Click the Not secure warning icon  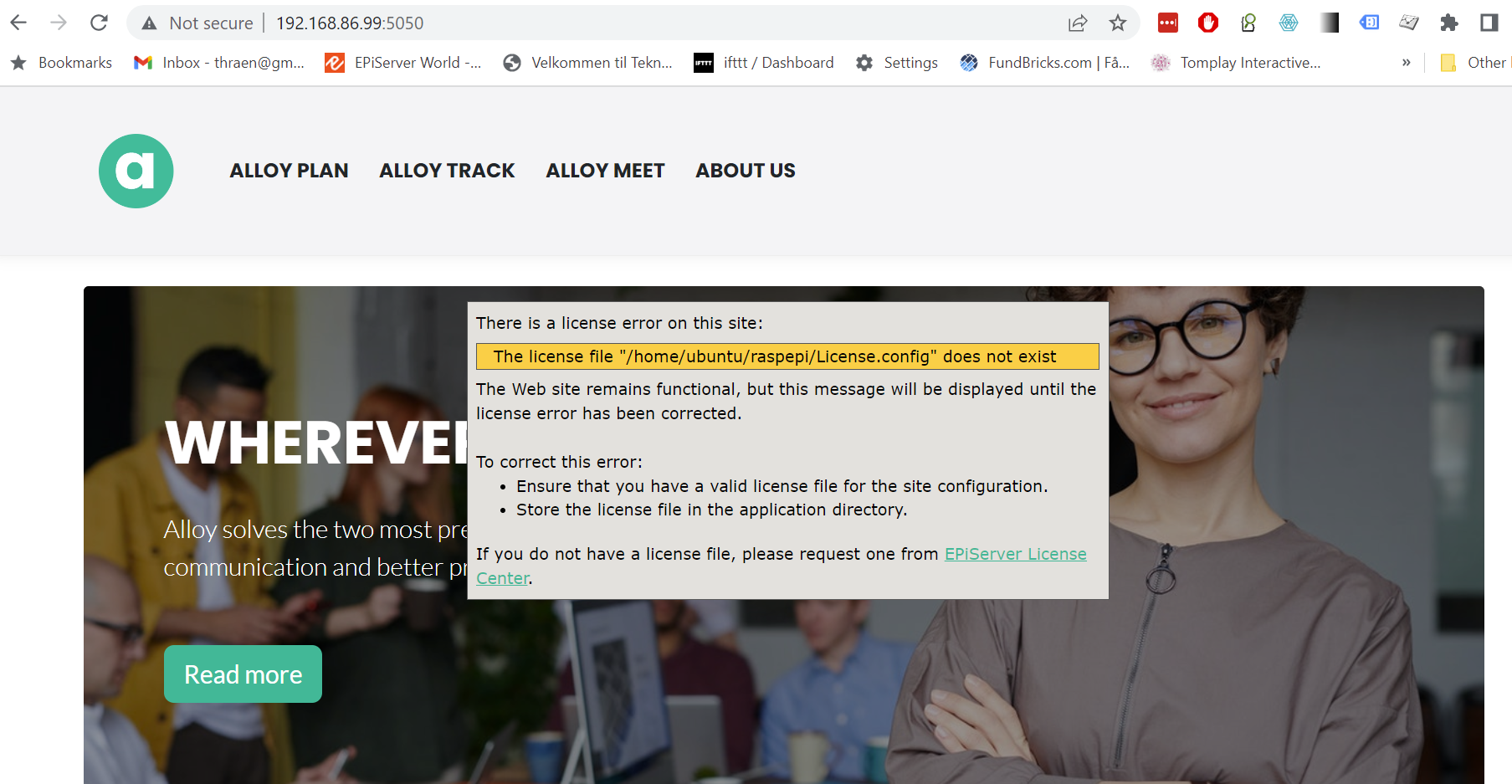(149, 23)
